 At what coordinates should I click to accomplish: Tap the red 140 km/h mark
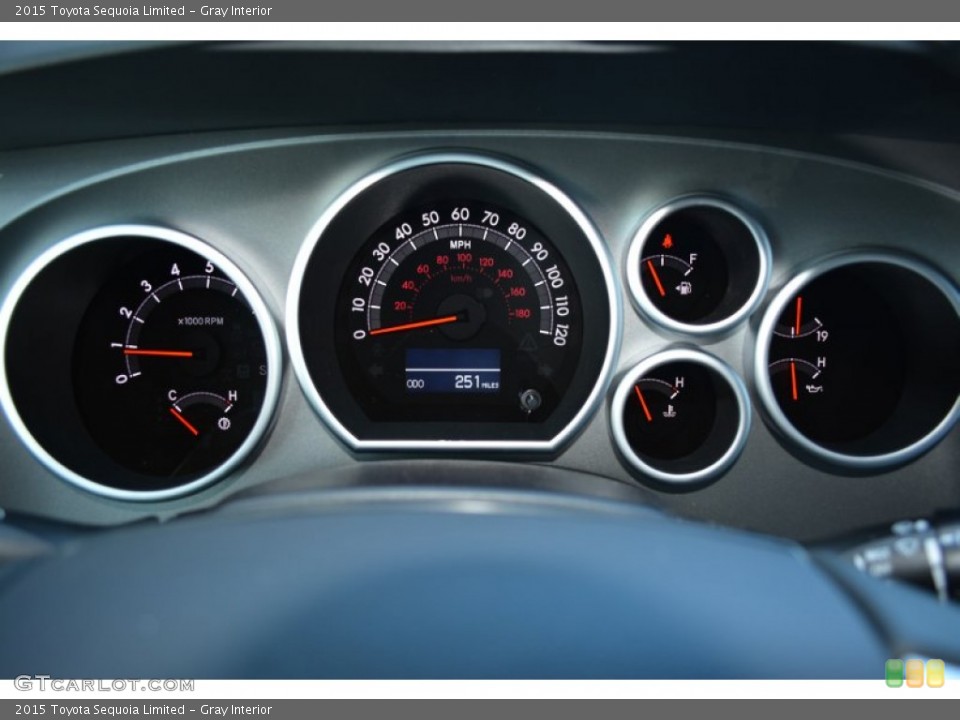504,274
